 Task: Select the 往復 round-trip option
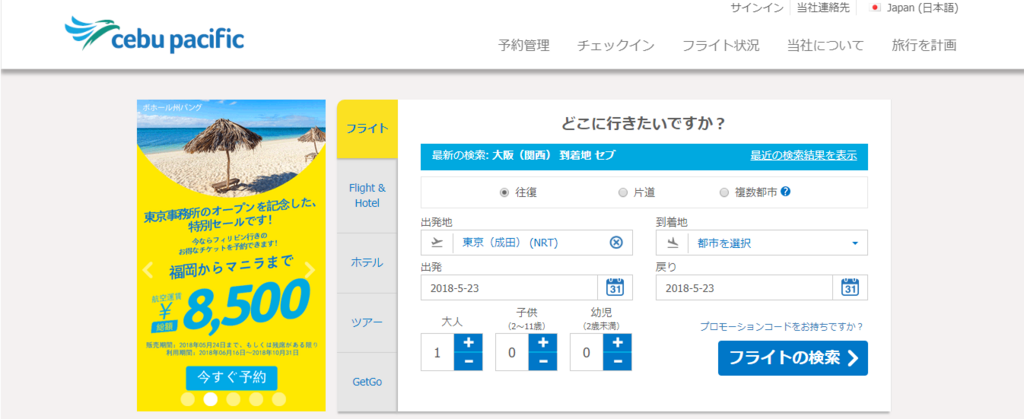[x=504, y=193]
